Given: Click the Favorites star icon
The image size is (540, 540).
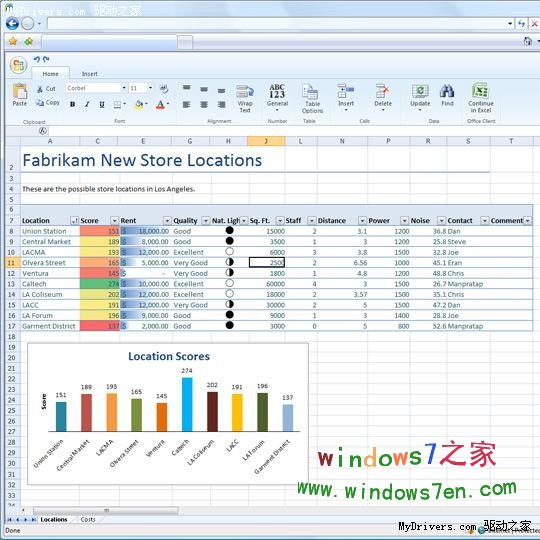Looking at the screenshot, I should point(13,42).
